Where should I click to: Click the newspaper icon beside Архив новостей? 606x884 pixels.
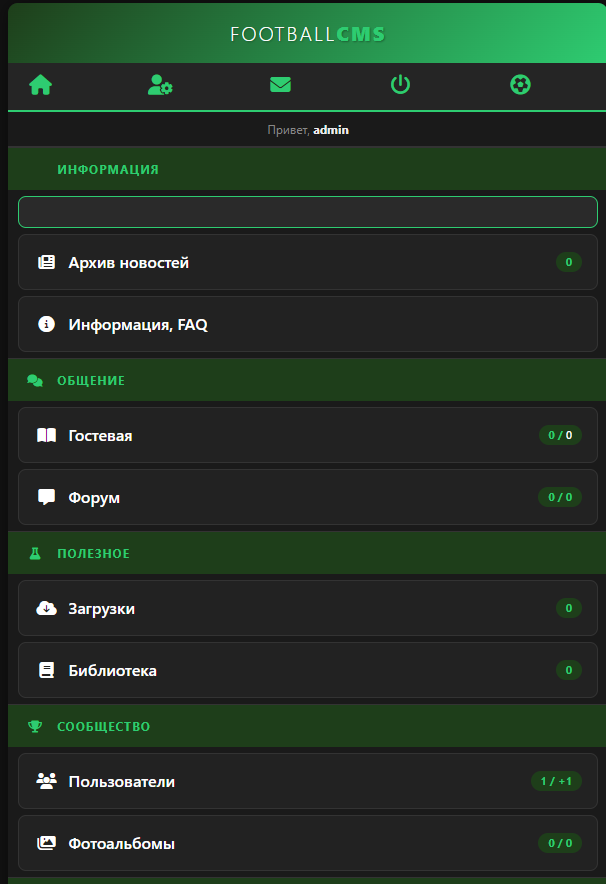point(46,263)
